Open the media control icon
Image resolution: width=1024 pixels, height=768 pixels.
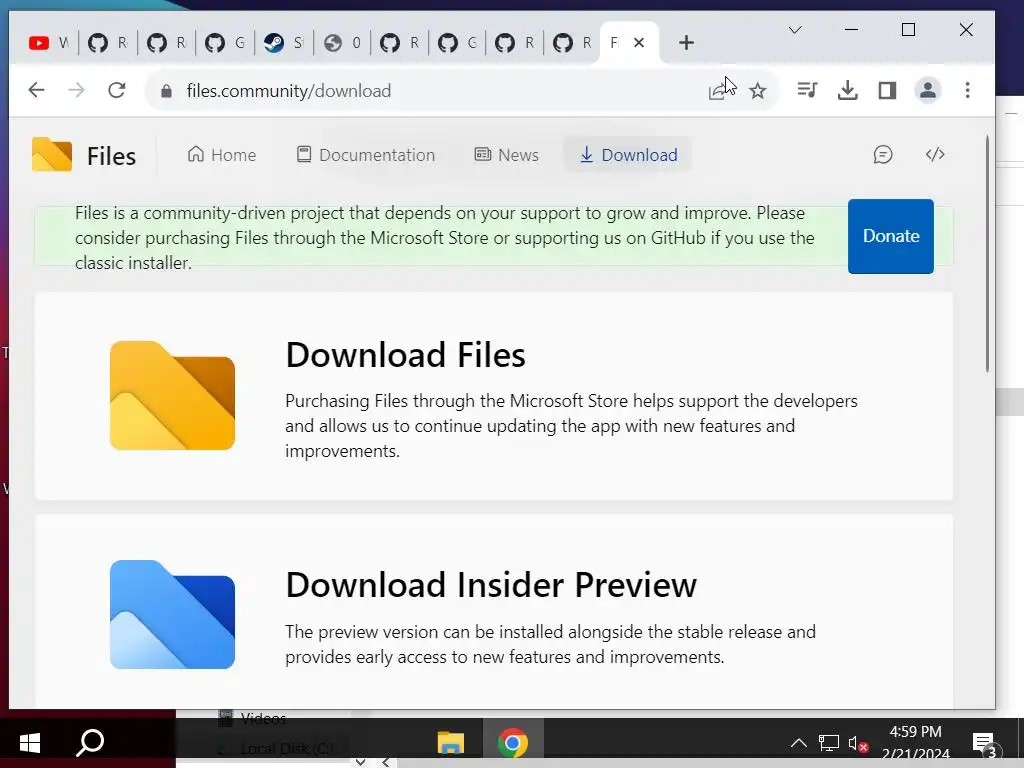[807, 90]
